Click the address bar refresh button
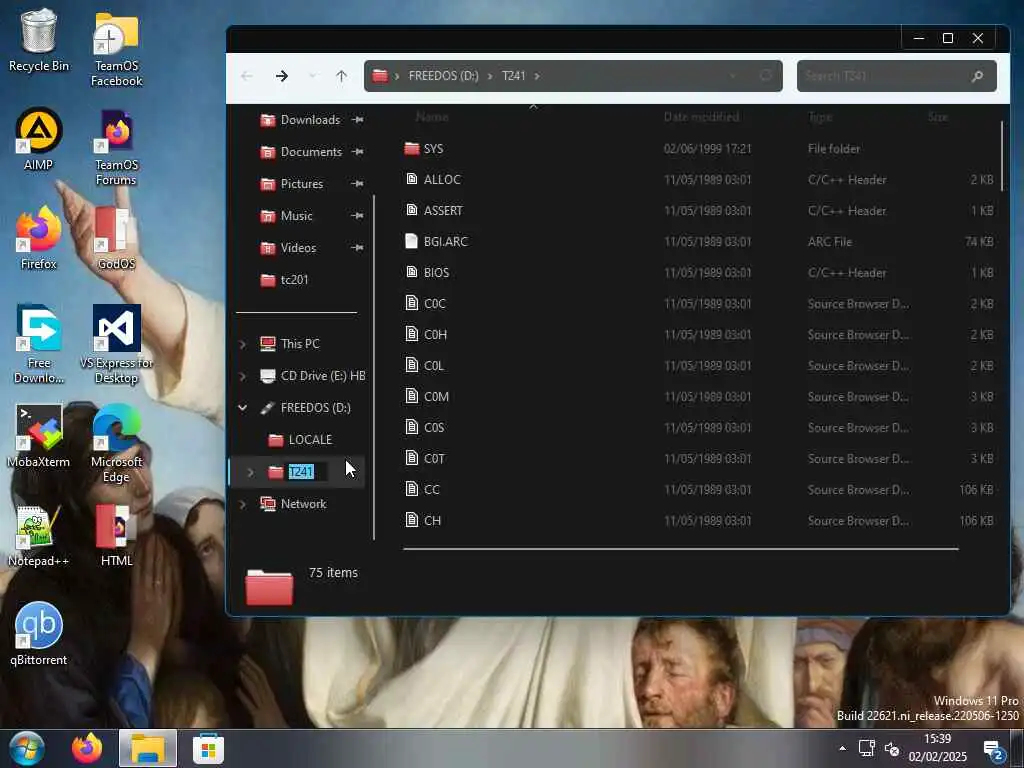This screenshot has width=1024, height=768. [765, 76]
